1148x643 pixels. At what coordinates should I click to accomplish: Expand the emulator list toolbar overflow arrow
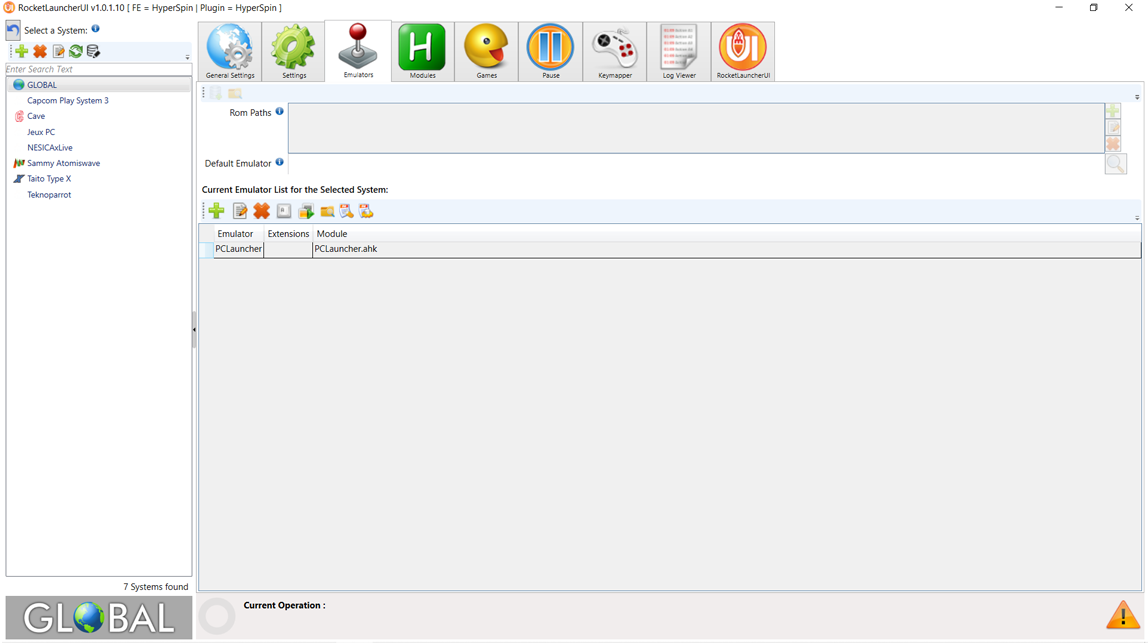(1137, 217)
